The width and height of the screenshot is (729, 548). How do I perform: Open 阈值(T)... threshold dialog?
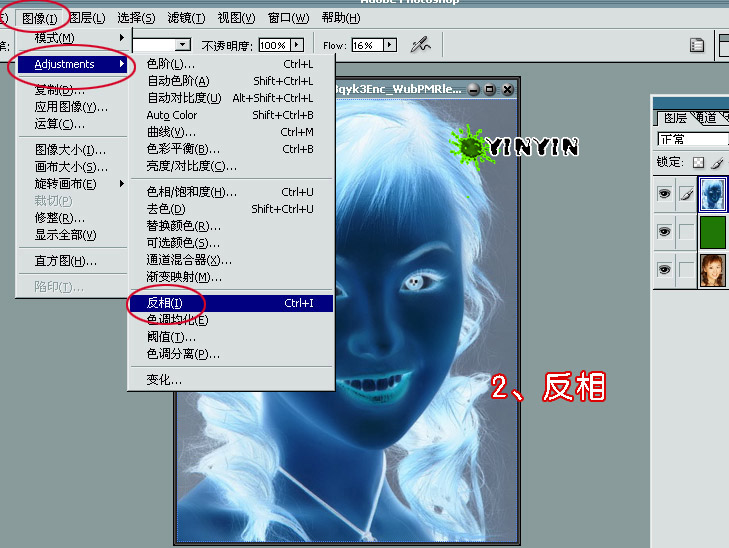tap(231, 337)
